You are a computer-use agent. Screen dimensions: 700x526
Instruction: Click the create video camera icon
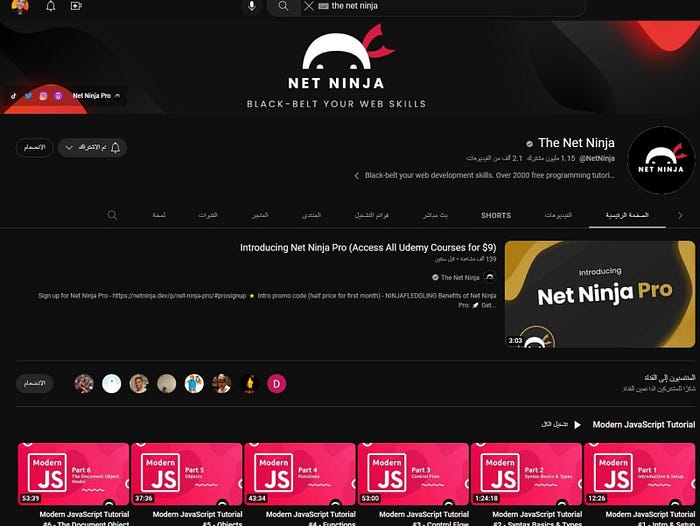(76, 6)
